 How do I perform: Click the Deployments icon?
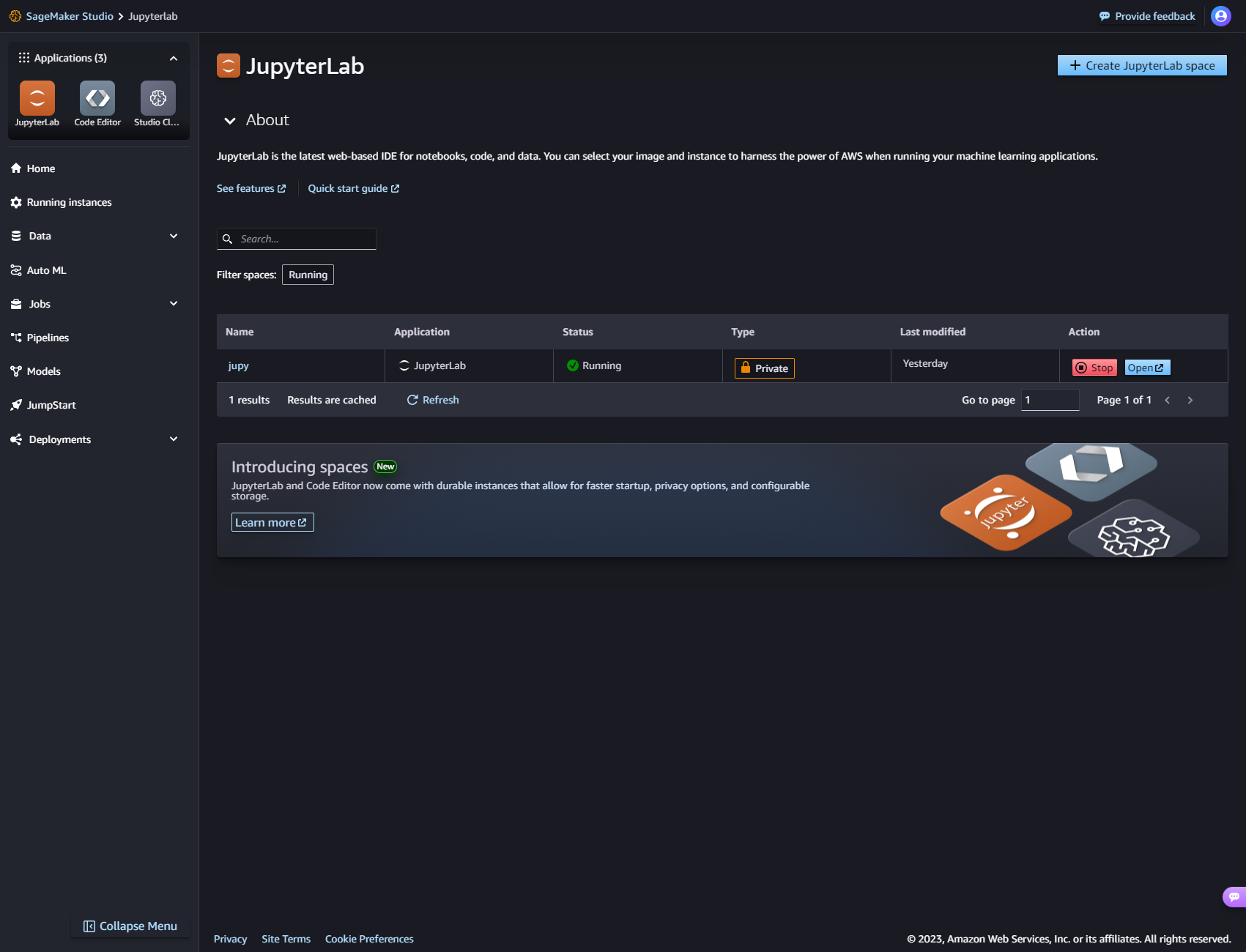pyautogui.click(x=16, y=439)
